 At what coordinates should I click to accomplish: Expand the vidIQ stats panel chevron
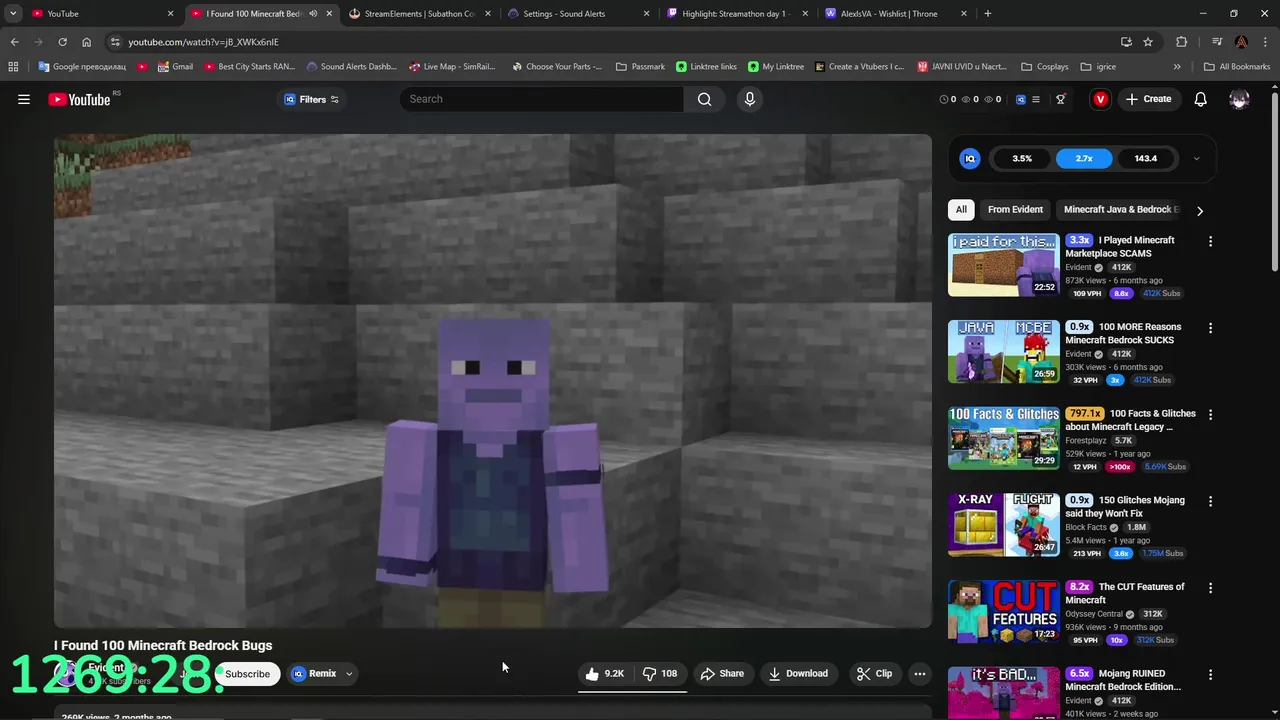coord(1196,158)
